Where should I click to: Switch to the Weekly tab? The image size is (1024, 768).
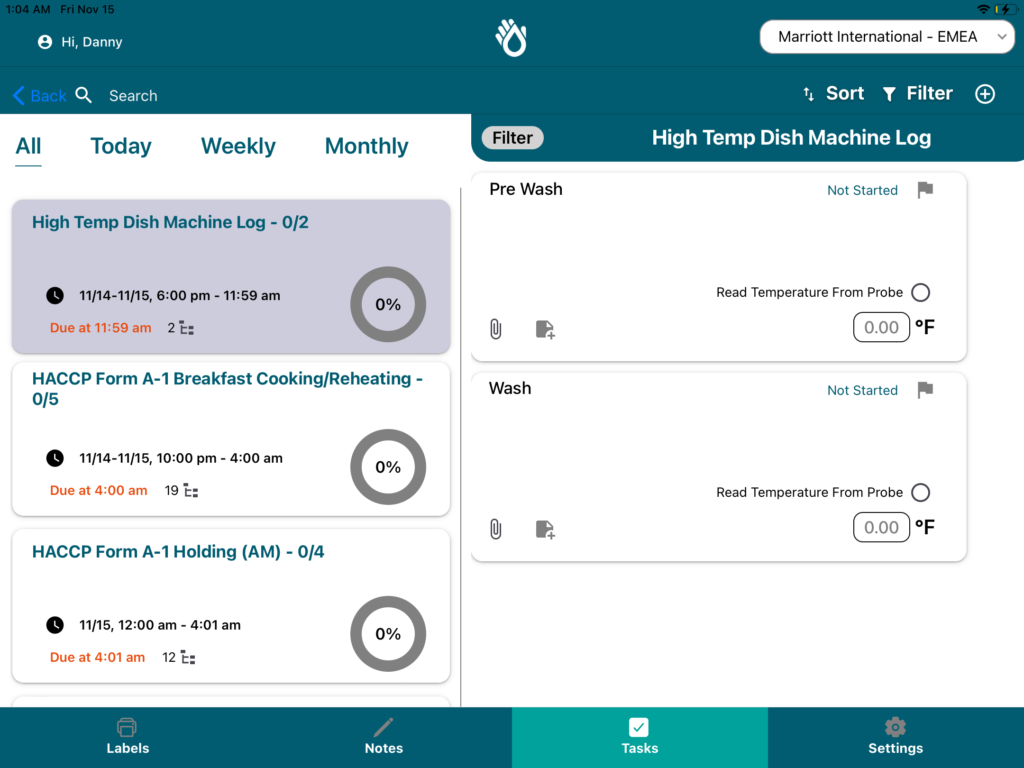click(x=238, y=146)
